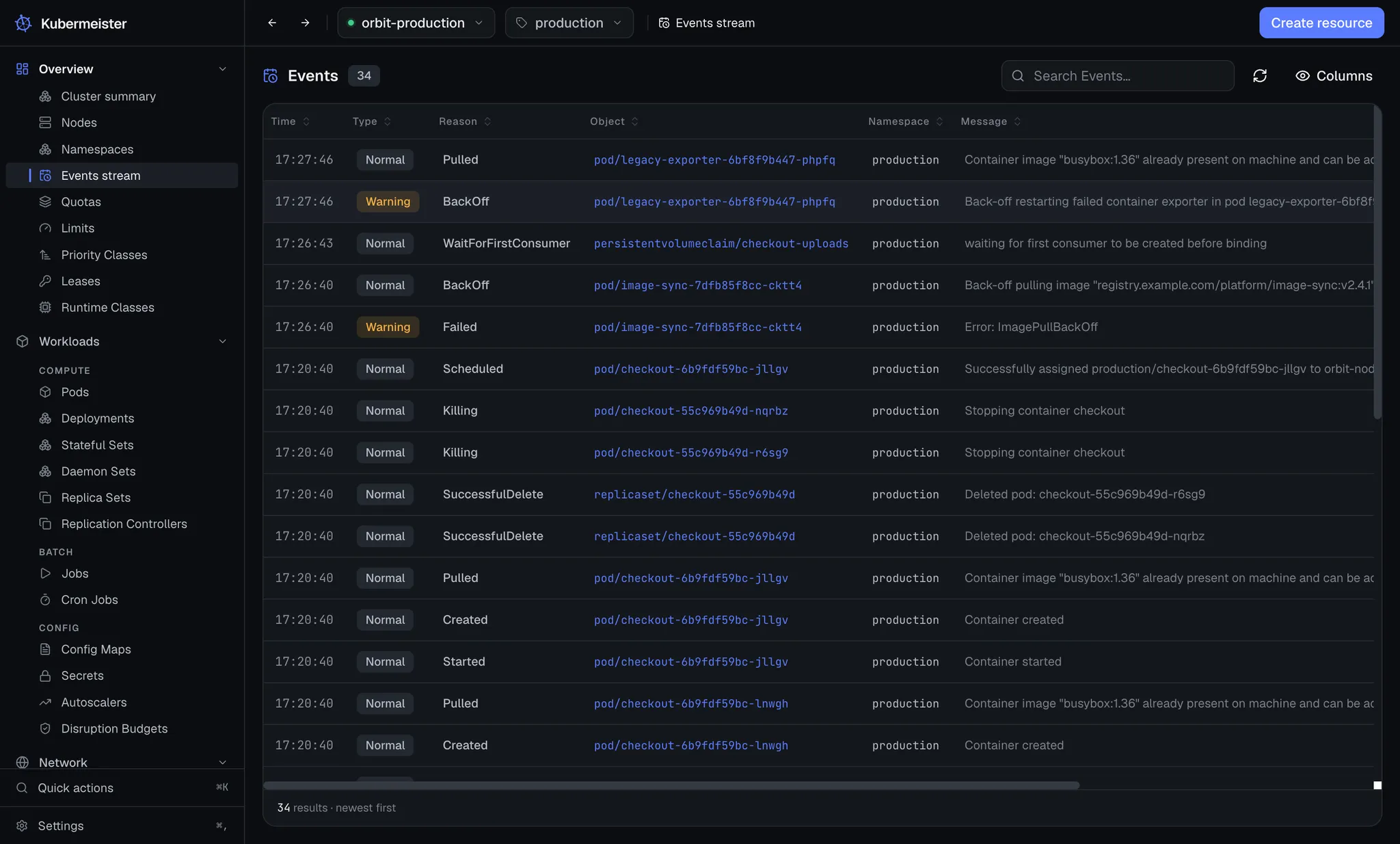Click the Scheduled reason cell
Viewport: 1400px width, 844px height.
(472, 369)
